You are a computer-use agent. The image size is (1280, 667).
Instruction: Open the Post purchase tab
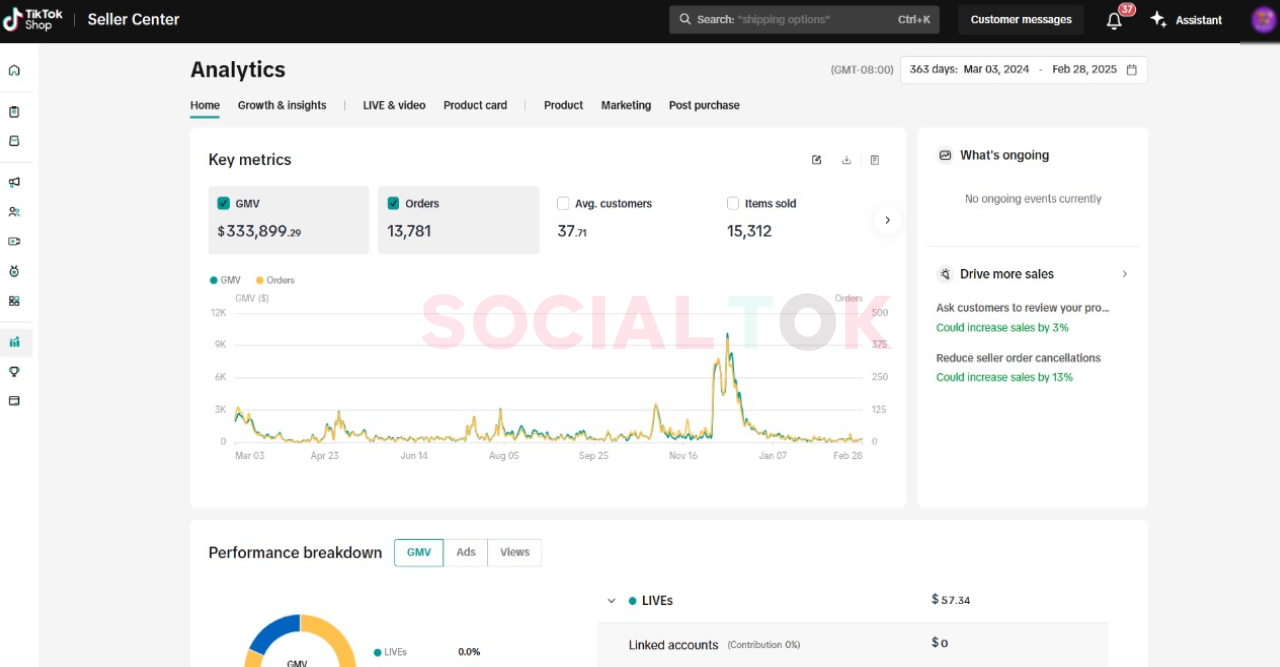[x=704, y=105]
